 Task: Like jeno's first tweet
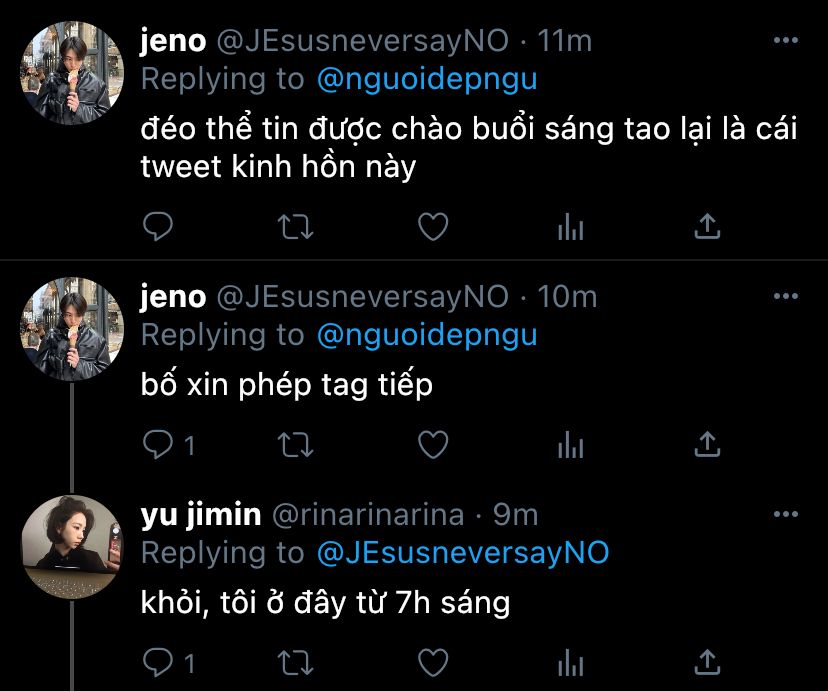(432, 228)
